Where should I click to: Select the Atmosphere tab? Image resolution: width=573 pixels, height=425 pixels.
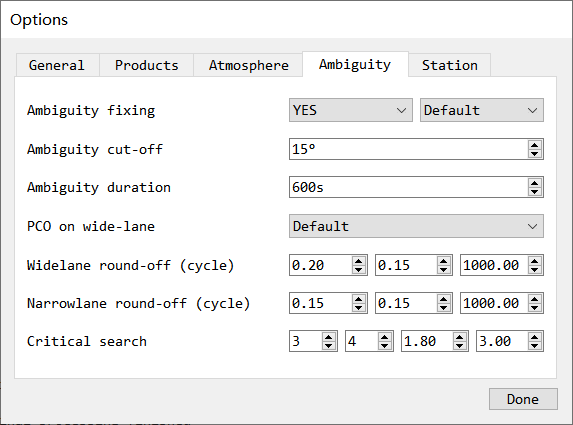[x=248, y=65]
